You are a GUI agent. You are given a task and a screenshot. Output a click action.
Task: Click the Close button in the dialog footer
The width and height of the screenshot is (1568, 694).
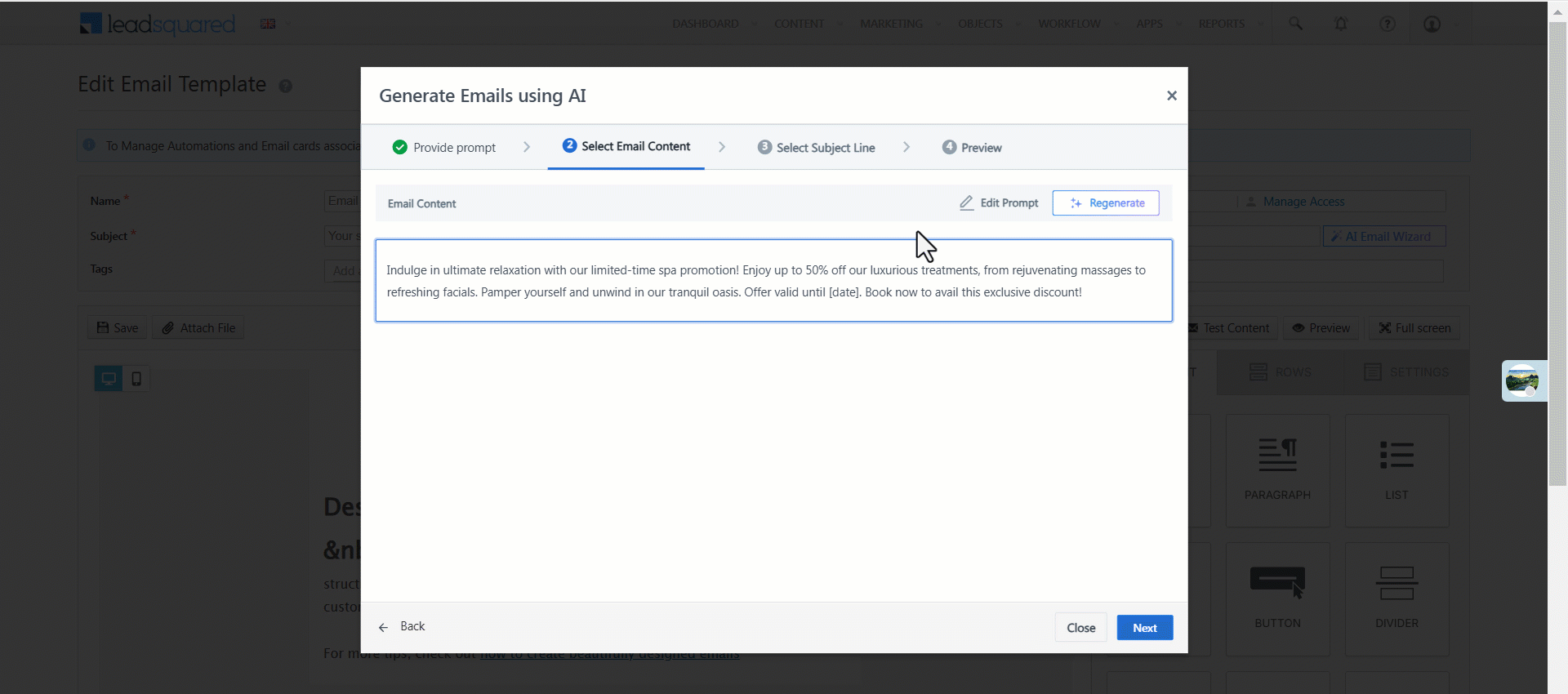[x=1080, y=628]
